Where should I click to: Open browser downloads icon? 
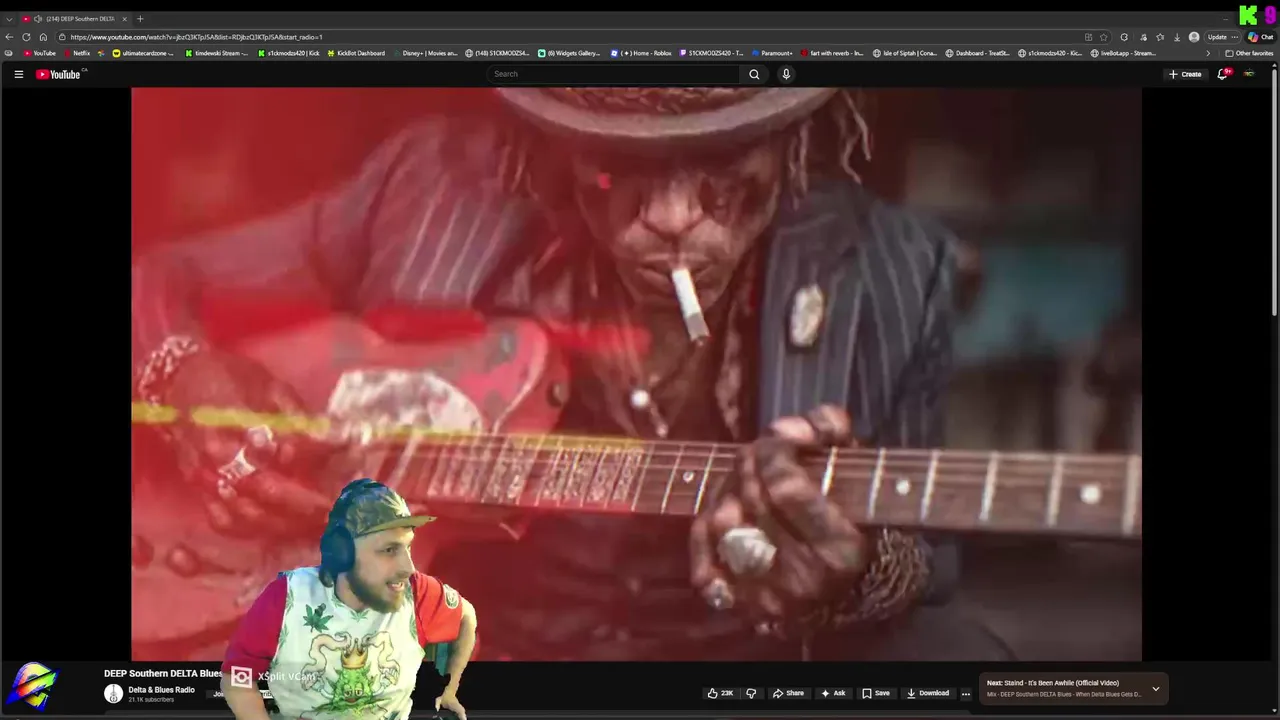coord(1176,37)
